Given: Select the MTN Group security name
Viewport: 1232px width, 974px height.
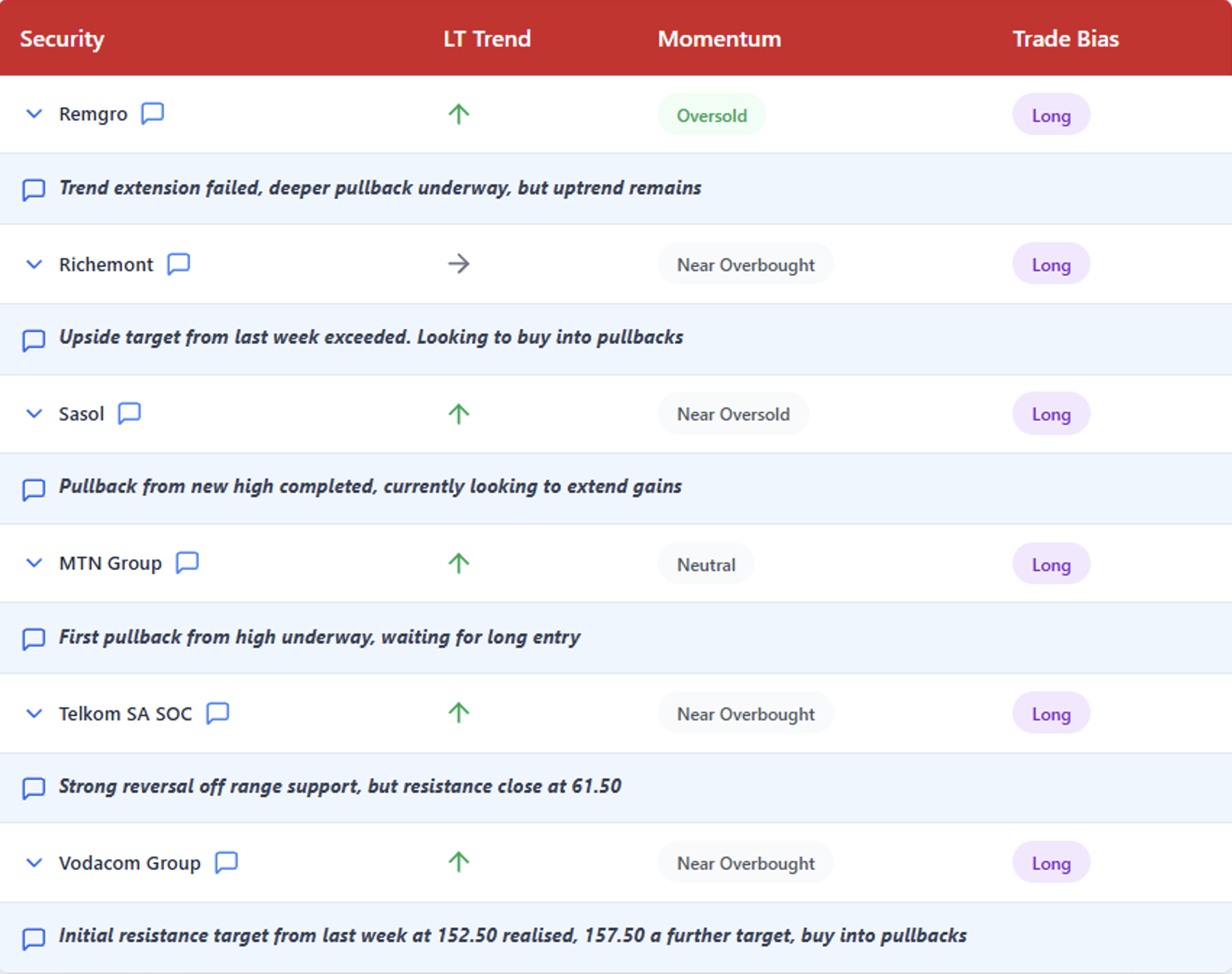Looking at the screenshot, I should tap(111, 564).
